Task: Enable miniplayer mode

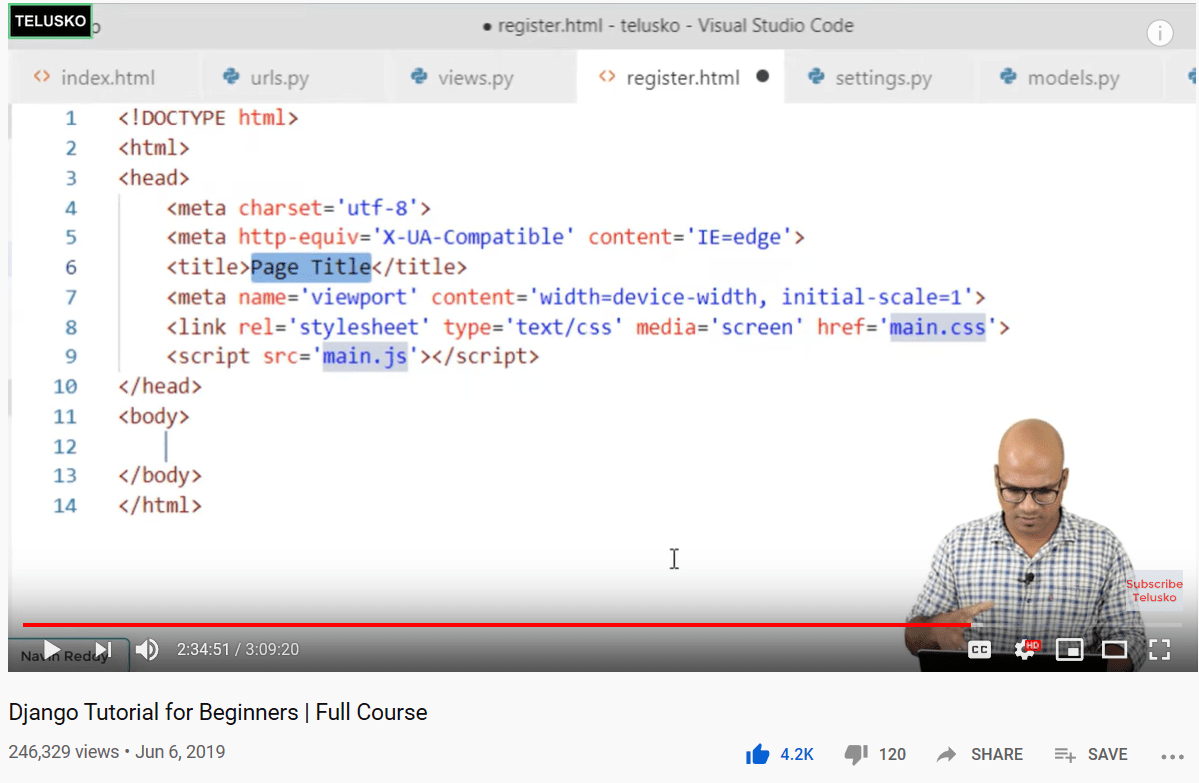Action: (1069, 650)
